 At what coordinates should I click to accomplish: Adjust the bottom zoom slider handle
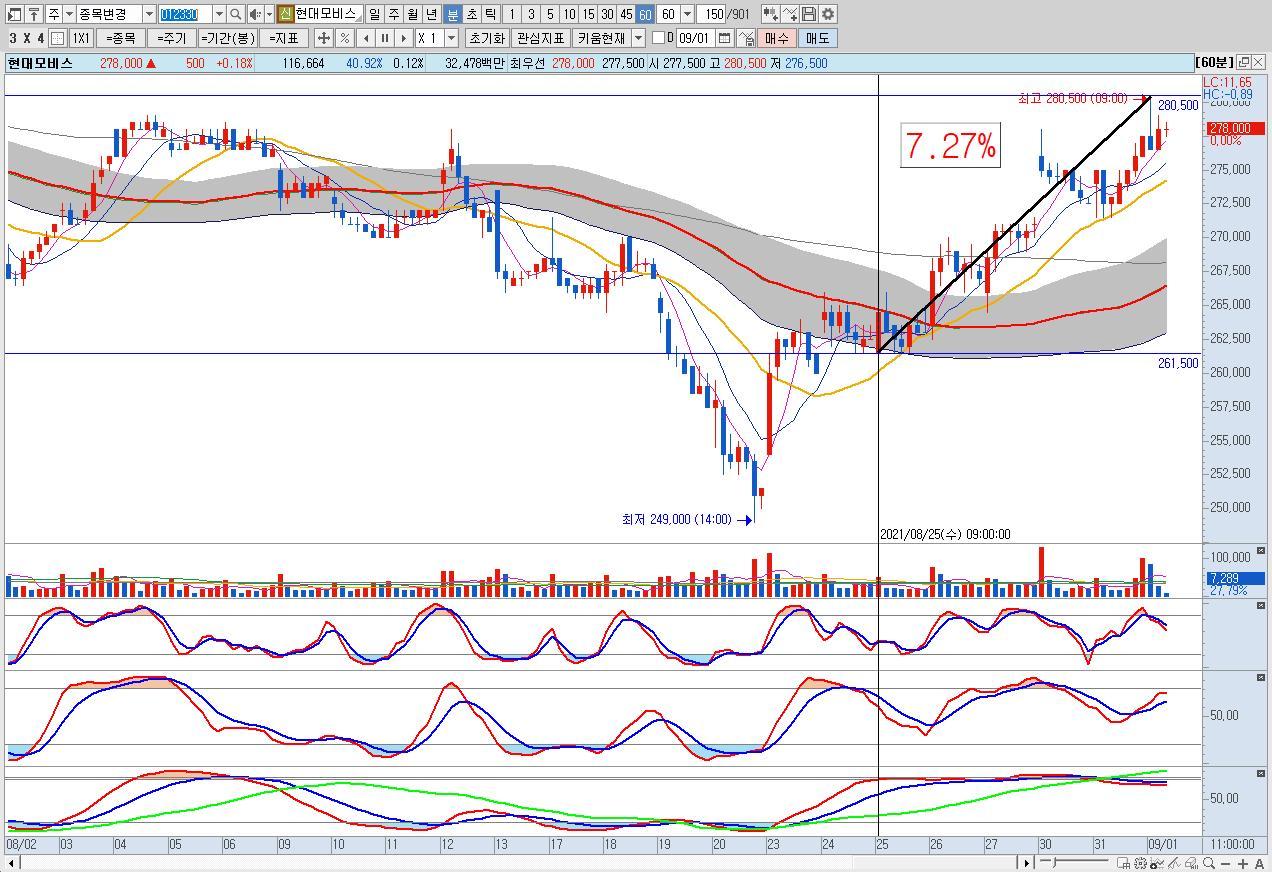click(x=1053, y=863)
